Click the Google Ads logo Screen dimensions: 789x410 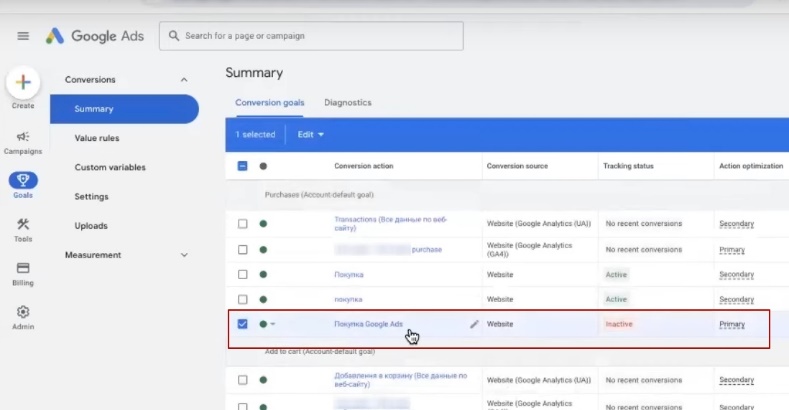point(95,36)
